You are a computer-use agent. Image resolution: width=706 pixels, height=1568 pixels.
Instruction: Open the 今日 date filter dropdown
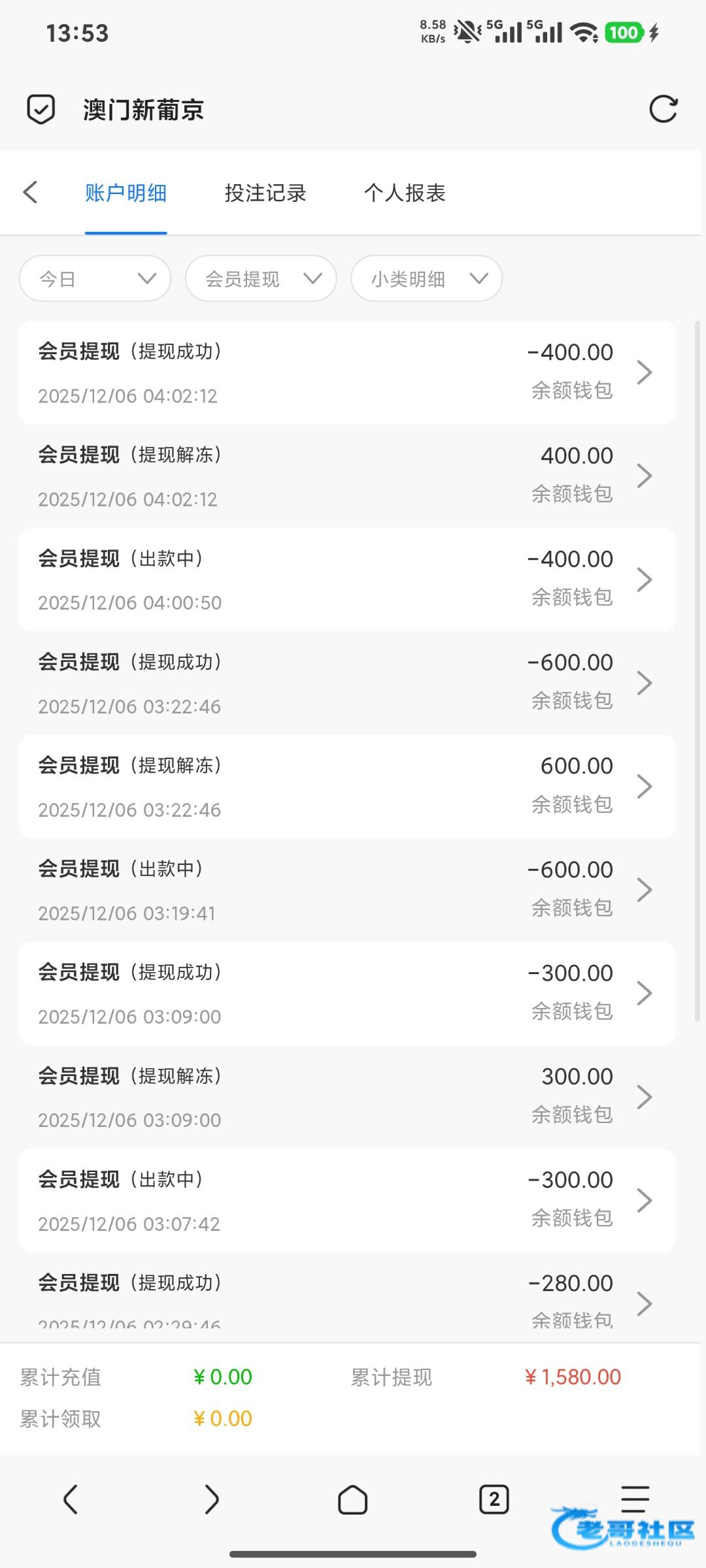pyautogui.click(x=95, y=279)
